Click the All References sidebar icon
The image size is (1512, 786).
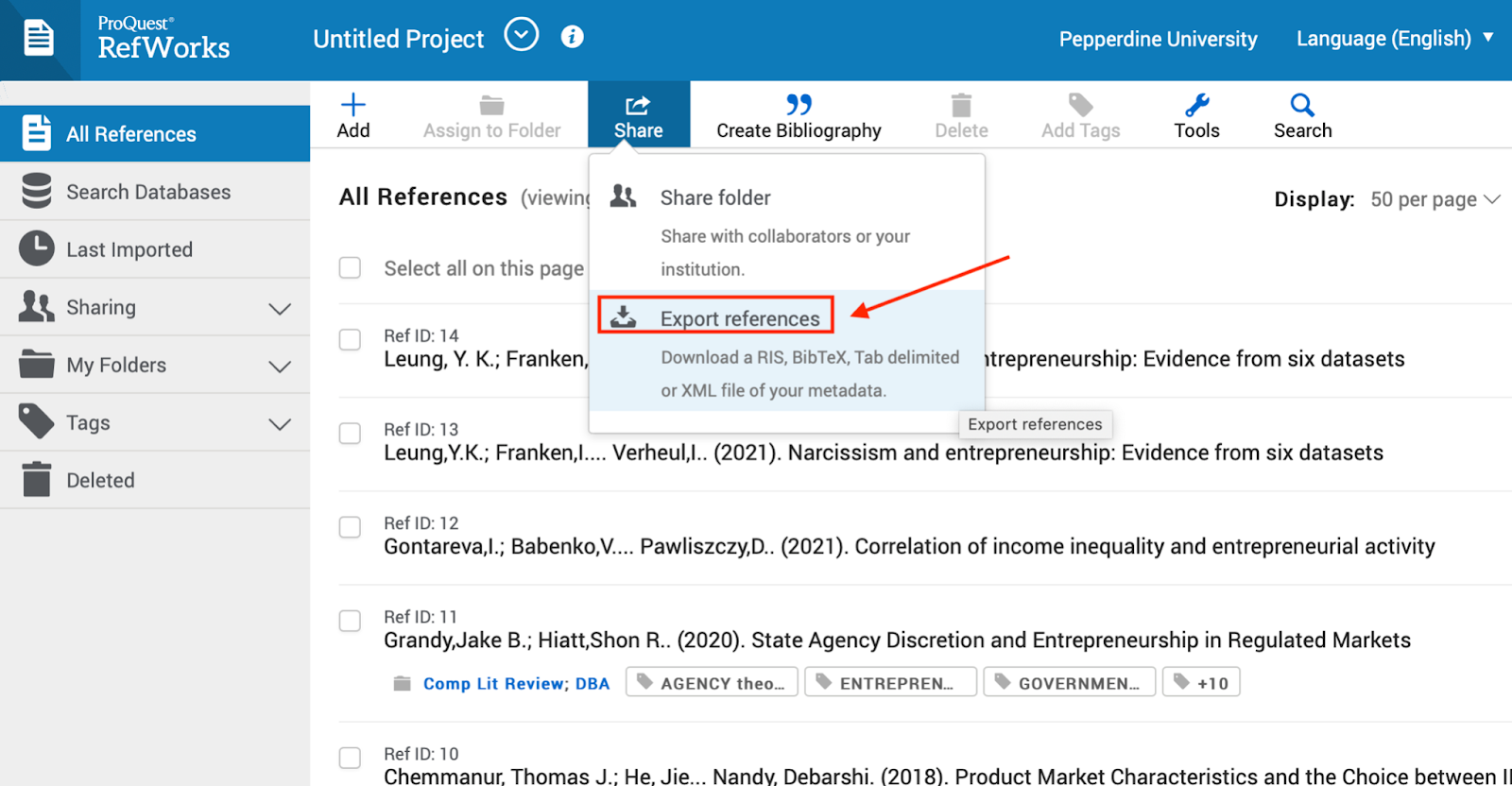36,133
